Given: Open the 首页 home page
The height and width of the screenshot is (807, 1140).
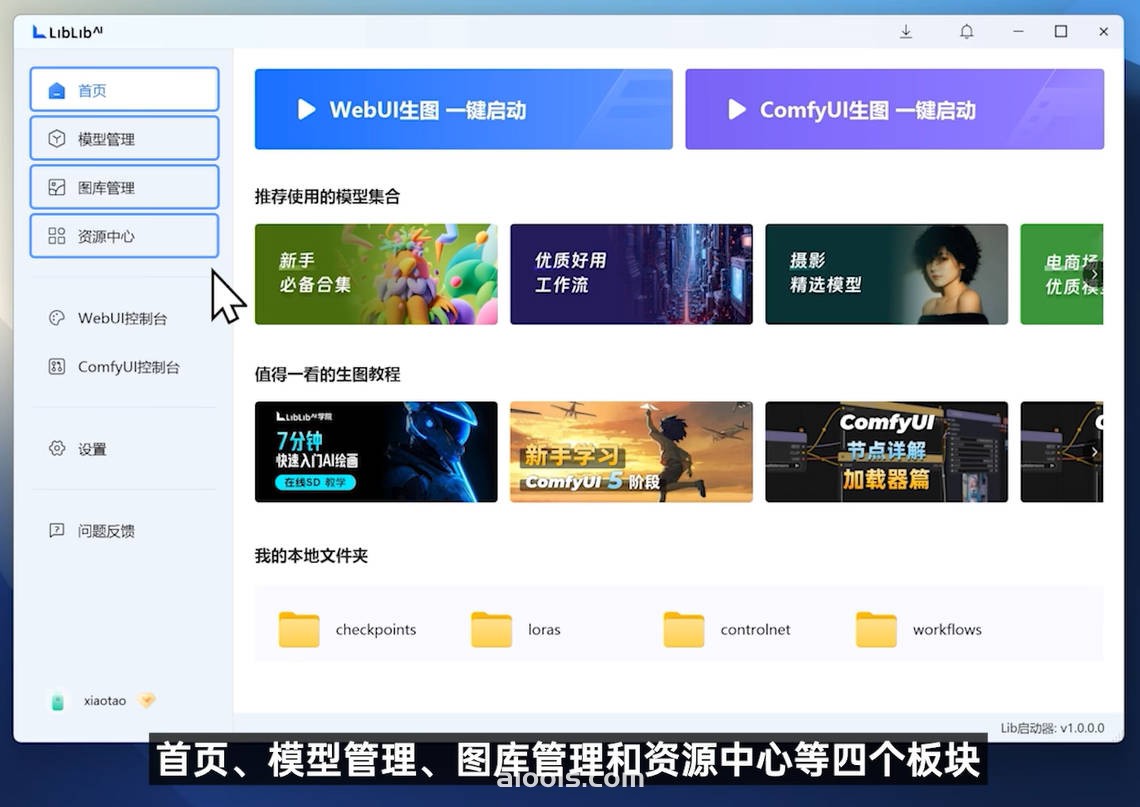Looking at the screenshot, I should click(x=124, y=90).
